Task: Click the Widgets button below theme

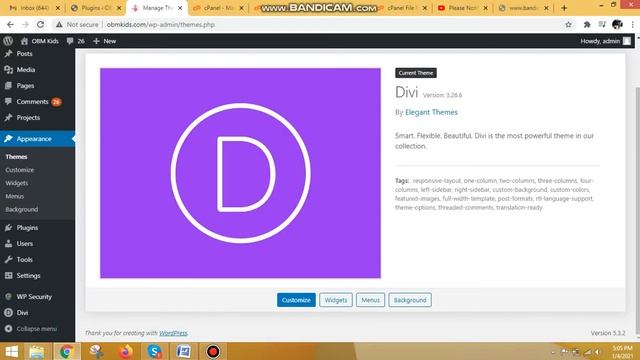Action: 336,300
